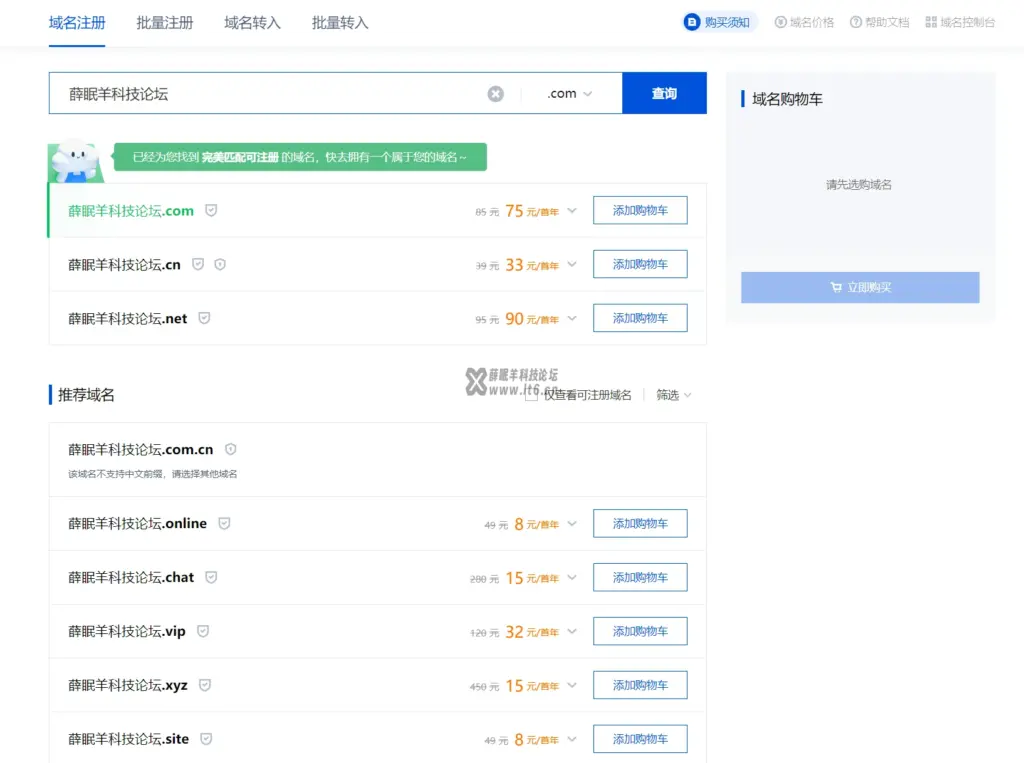Click the 立即购买 button in the cart
The image size is (1024, 763).
point(860,287)
